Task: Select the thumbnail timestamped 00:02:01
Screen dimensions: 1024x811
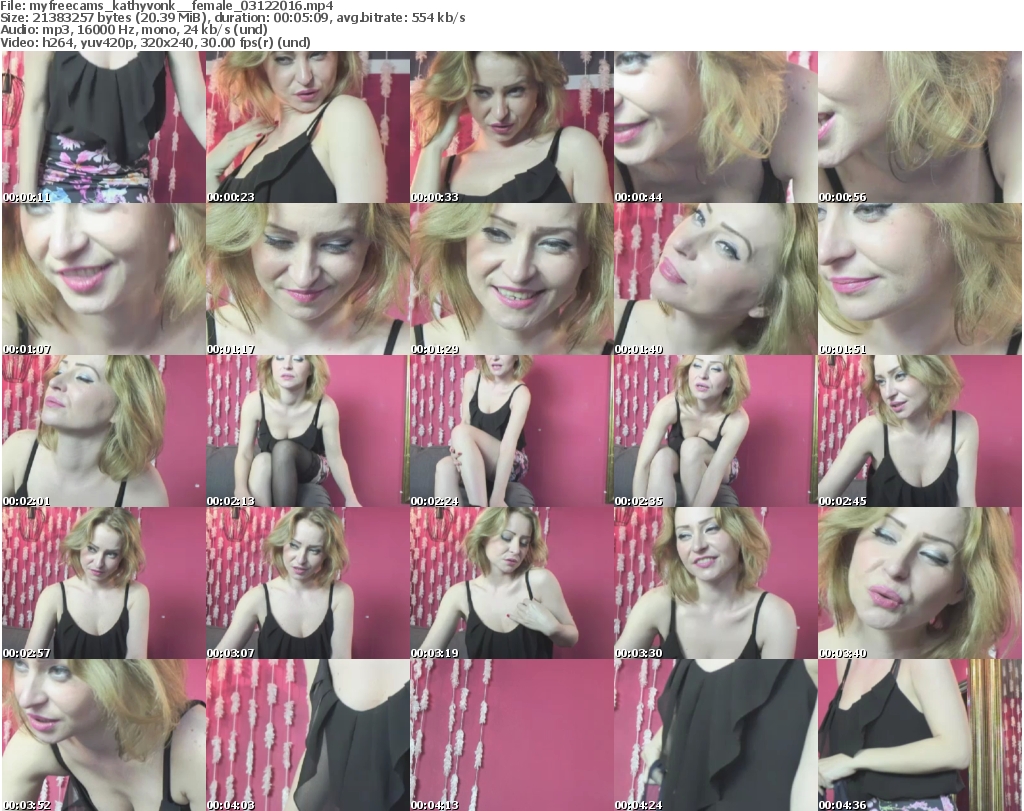Action: tap(104, 431)
